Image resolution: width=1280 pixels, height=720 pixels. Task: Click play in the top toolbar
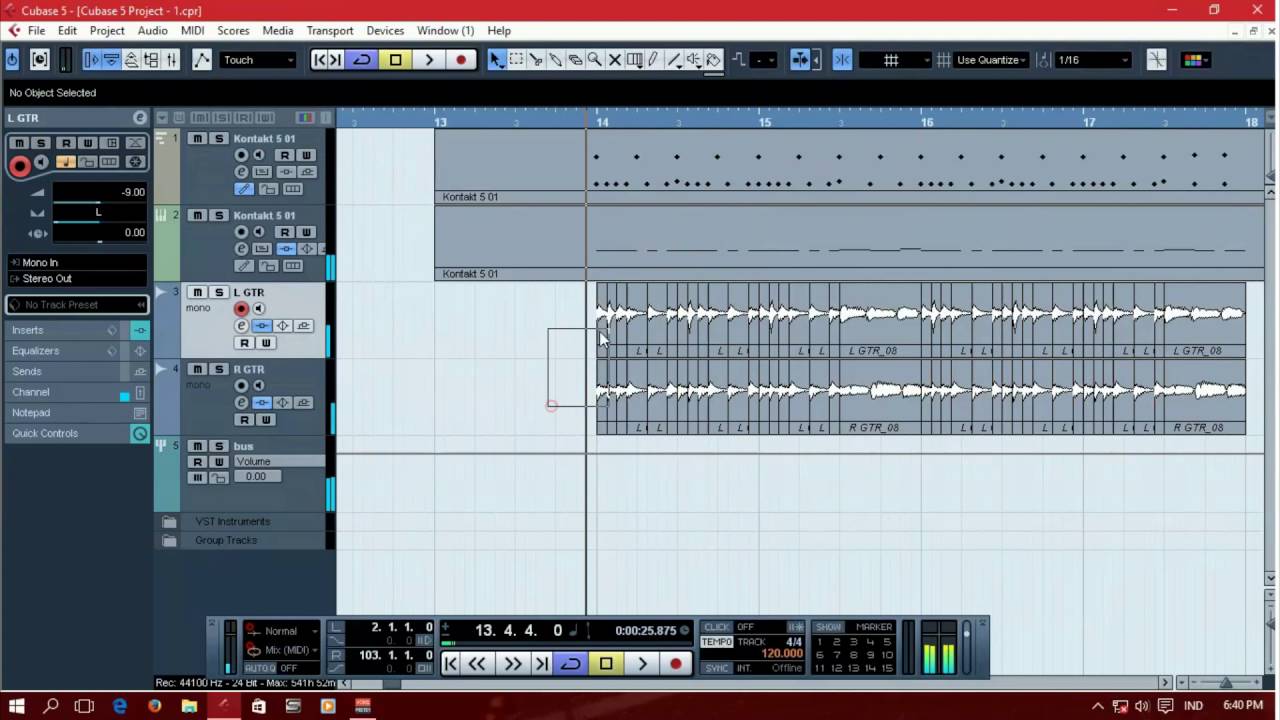[x=429, y=60]
